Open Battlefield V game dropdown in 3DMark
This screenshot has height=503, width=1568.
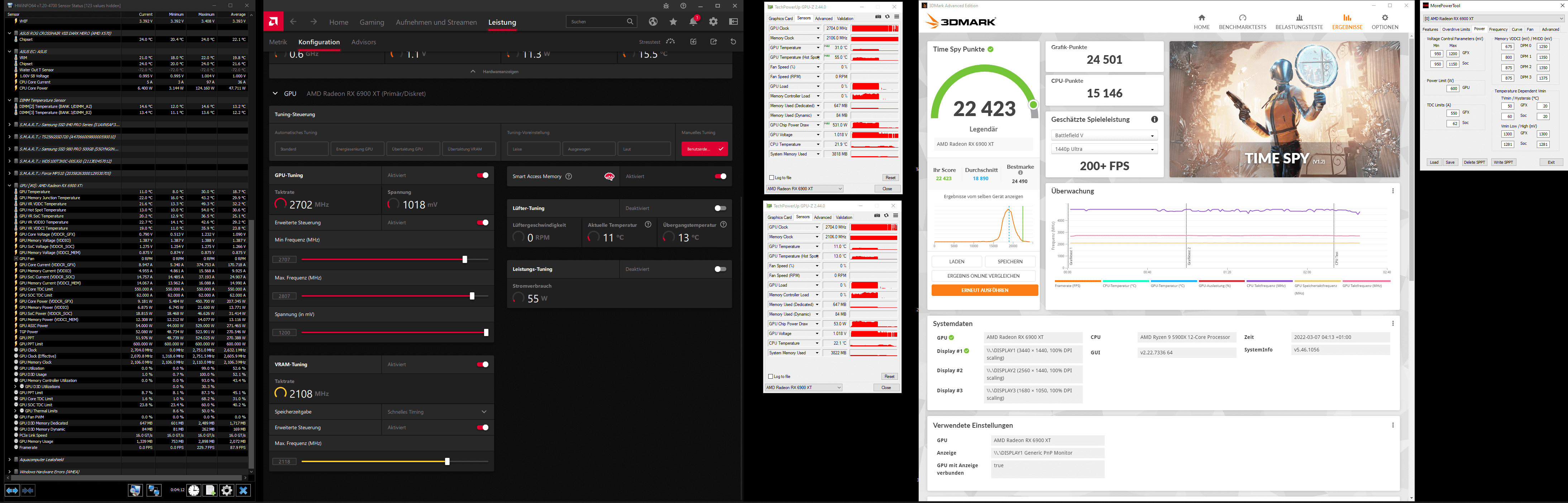[1104, 135]
